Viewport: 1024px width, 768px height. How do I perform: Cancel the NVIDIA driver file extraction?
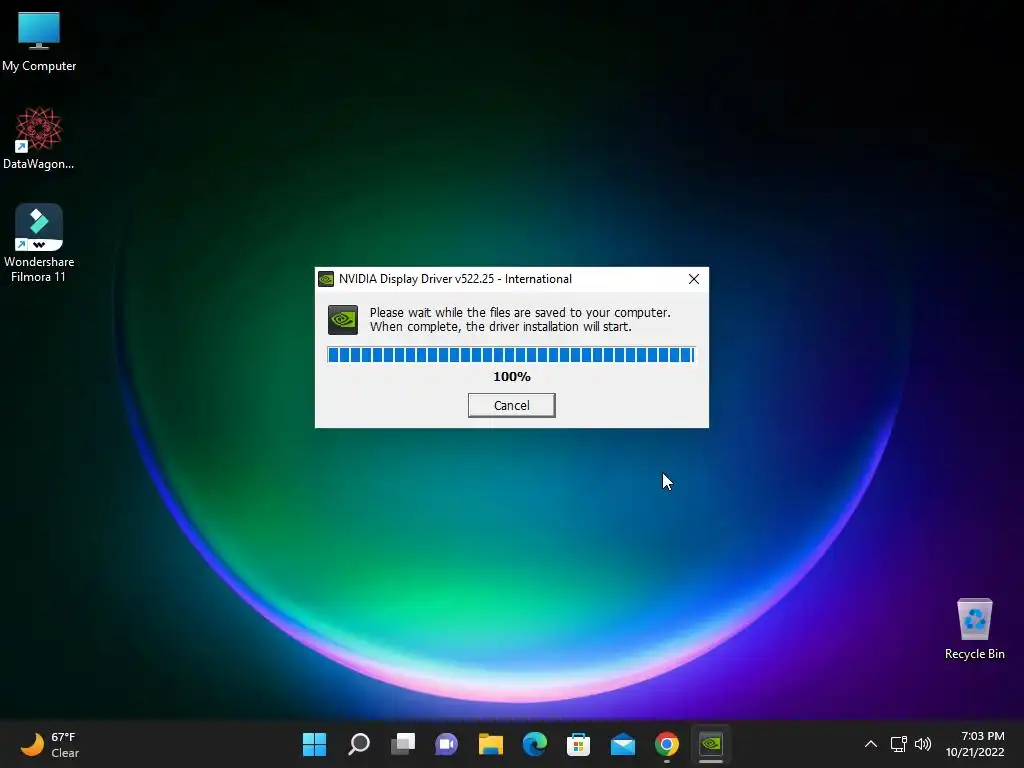[x=511, y=405]
